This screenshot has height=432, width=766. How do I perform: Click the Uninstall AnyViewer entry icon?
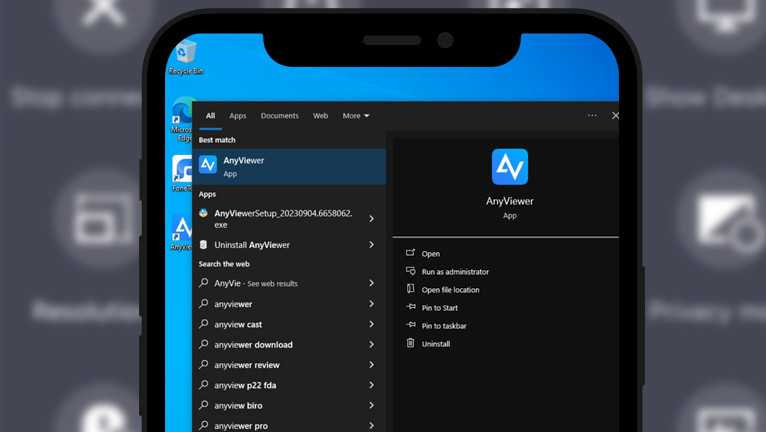pos(204,244)
